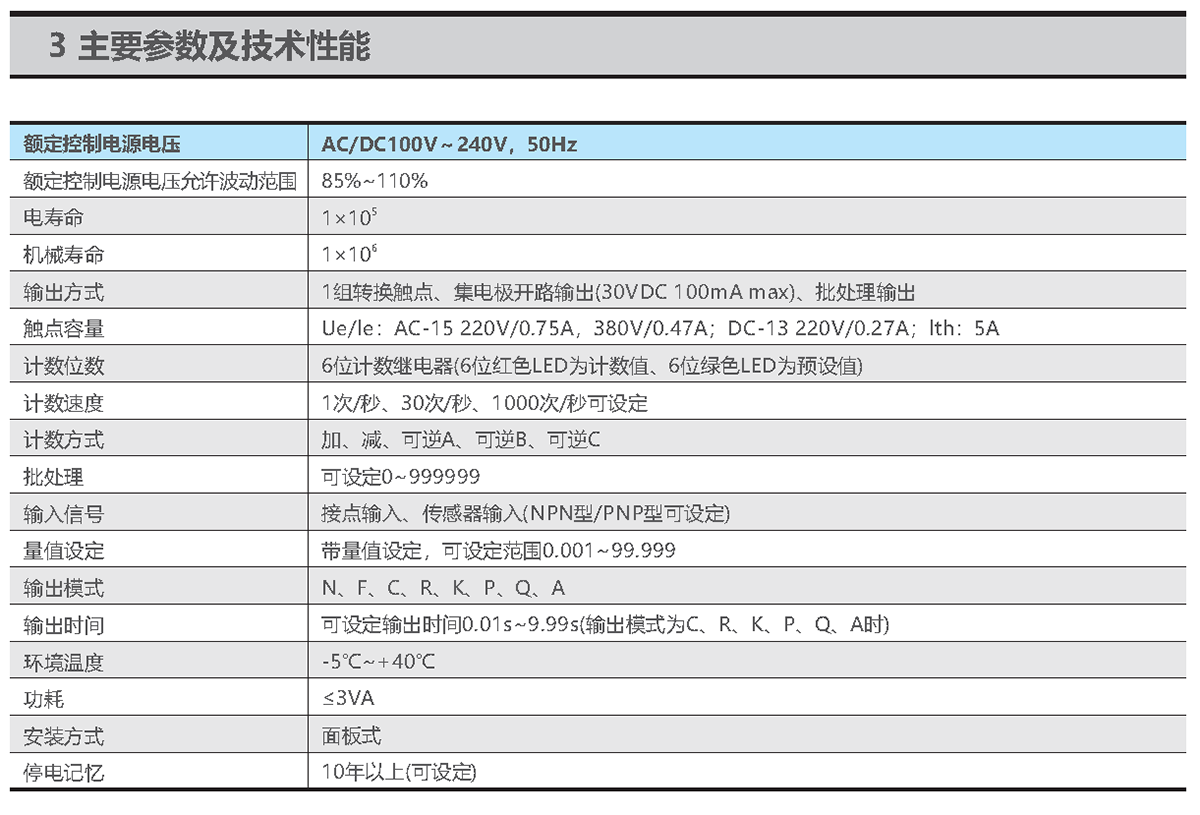
Task: Click the 'N、F、C、R、K、P、Q、A' value
Action: coord(444,588)
